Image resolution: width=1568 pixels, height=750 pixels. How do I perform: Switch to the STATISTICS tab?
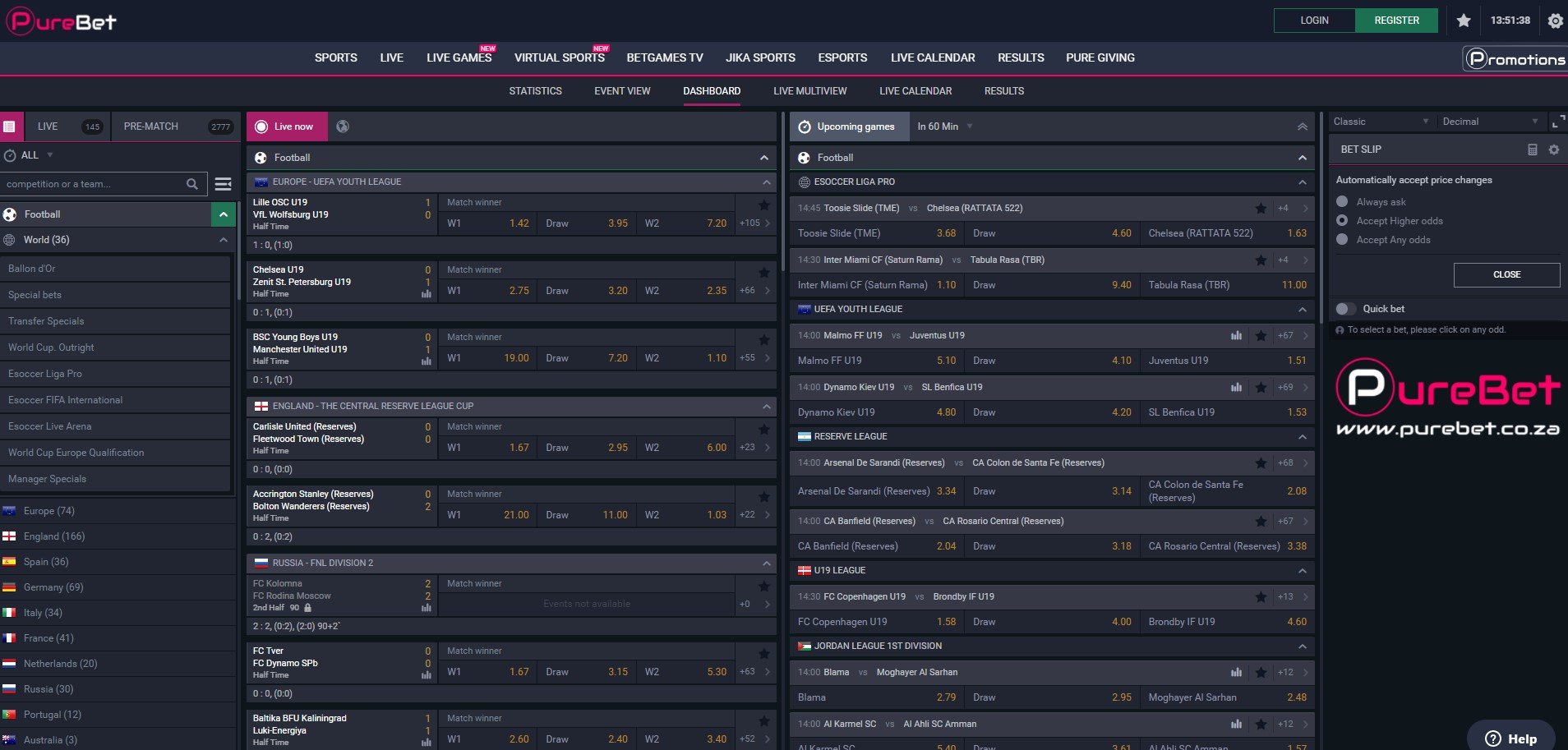coord(535,91)
